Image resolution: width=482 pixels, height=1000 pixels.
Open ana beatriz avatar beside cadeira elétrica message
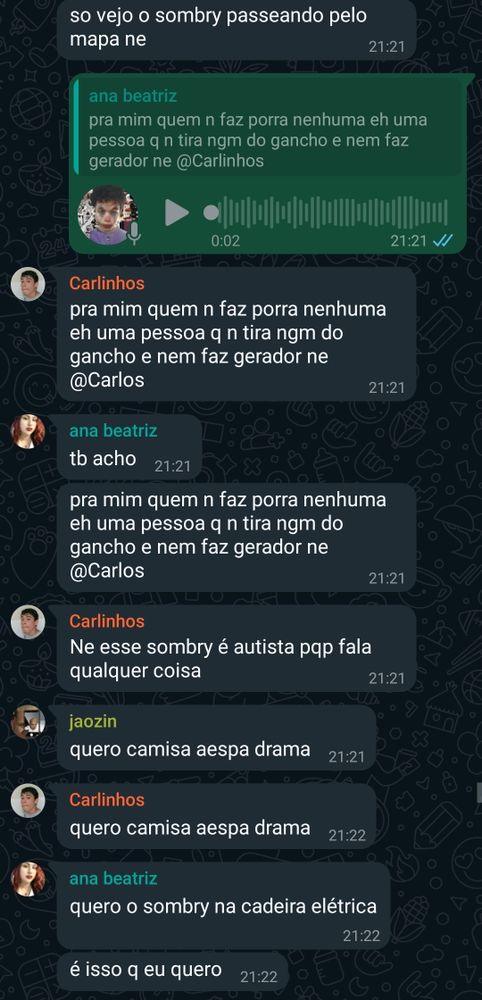(x=27, y=879)
